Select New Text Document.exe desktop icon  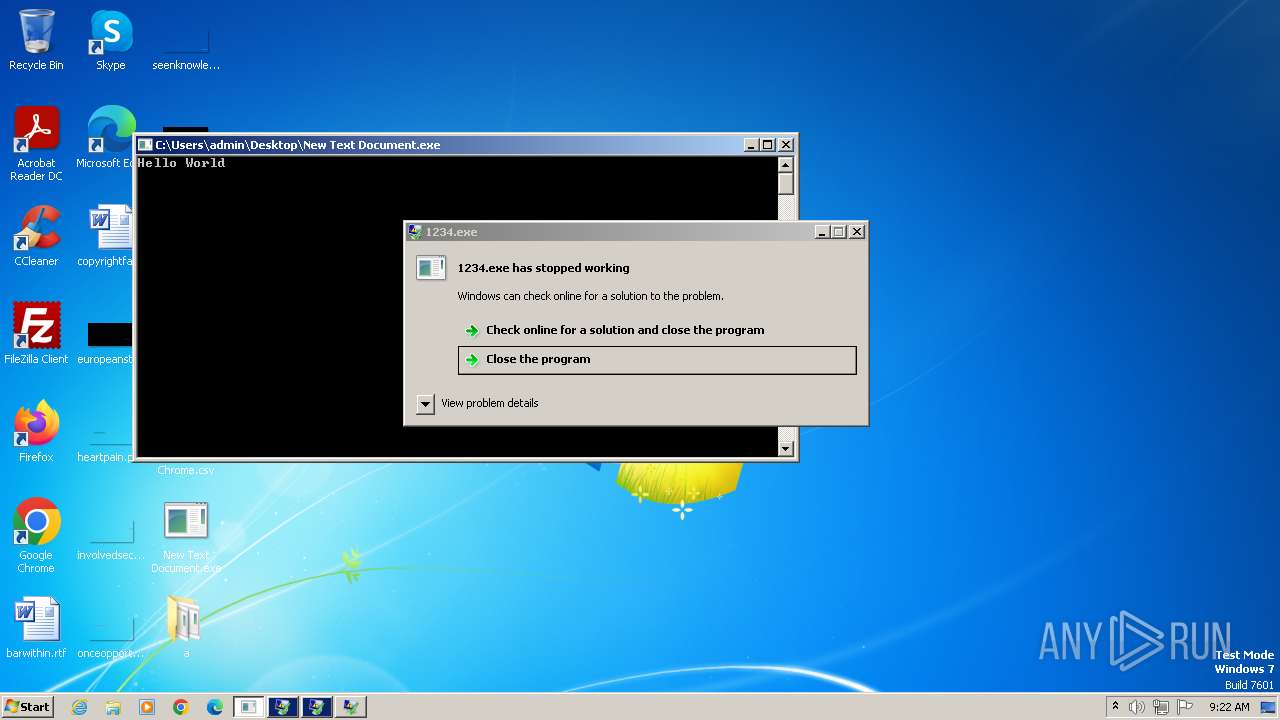[186, 537]
